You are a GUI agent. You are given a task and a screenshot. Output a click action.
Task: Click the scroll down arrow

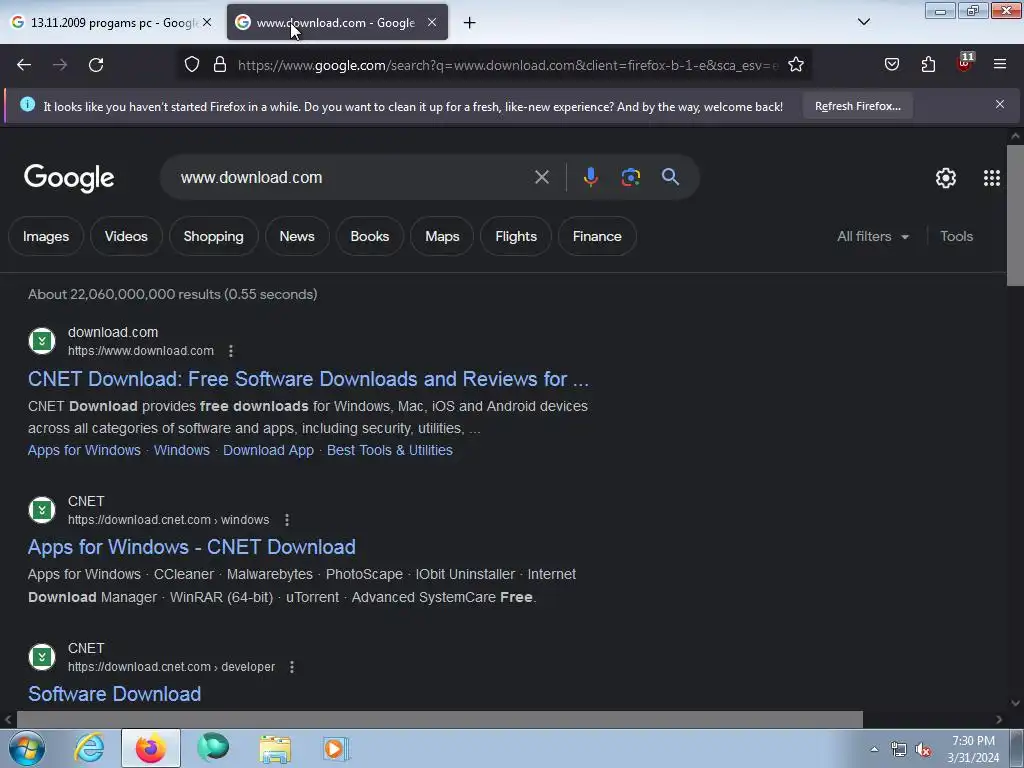pos(1015,703)
